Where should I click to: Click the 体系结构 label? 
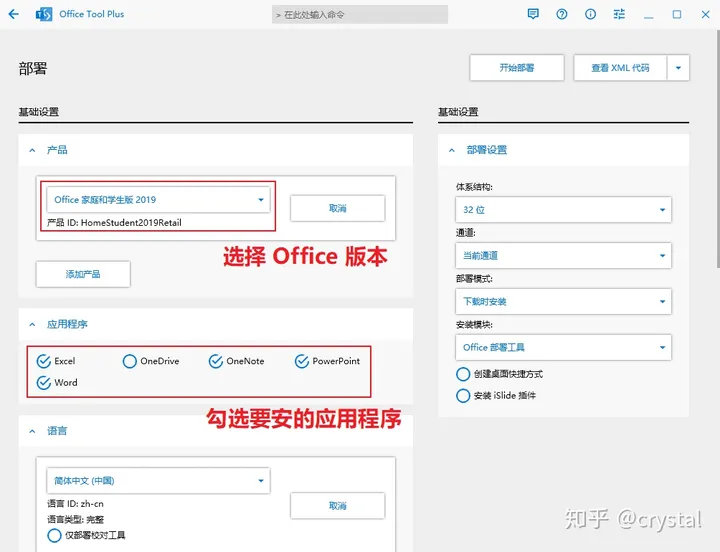(474, 187)
